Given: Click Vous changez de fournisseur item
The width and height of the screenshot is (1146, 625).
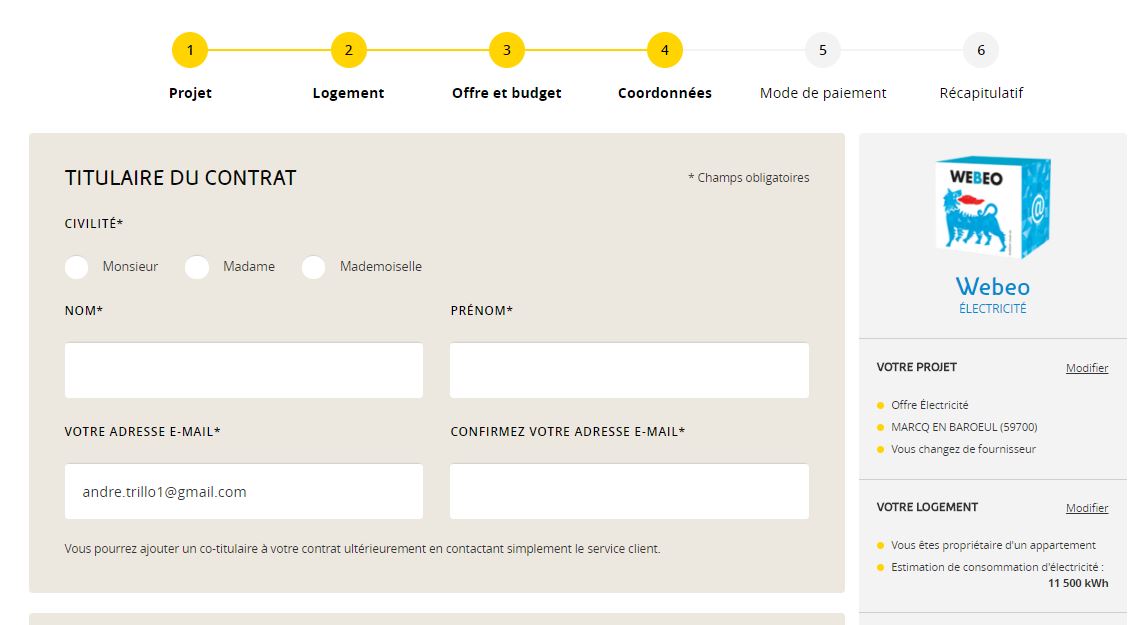Looking at the screenshot, I should [963, 449].
